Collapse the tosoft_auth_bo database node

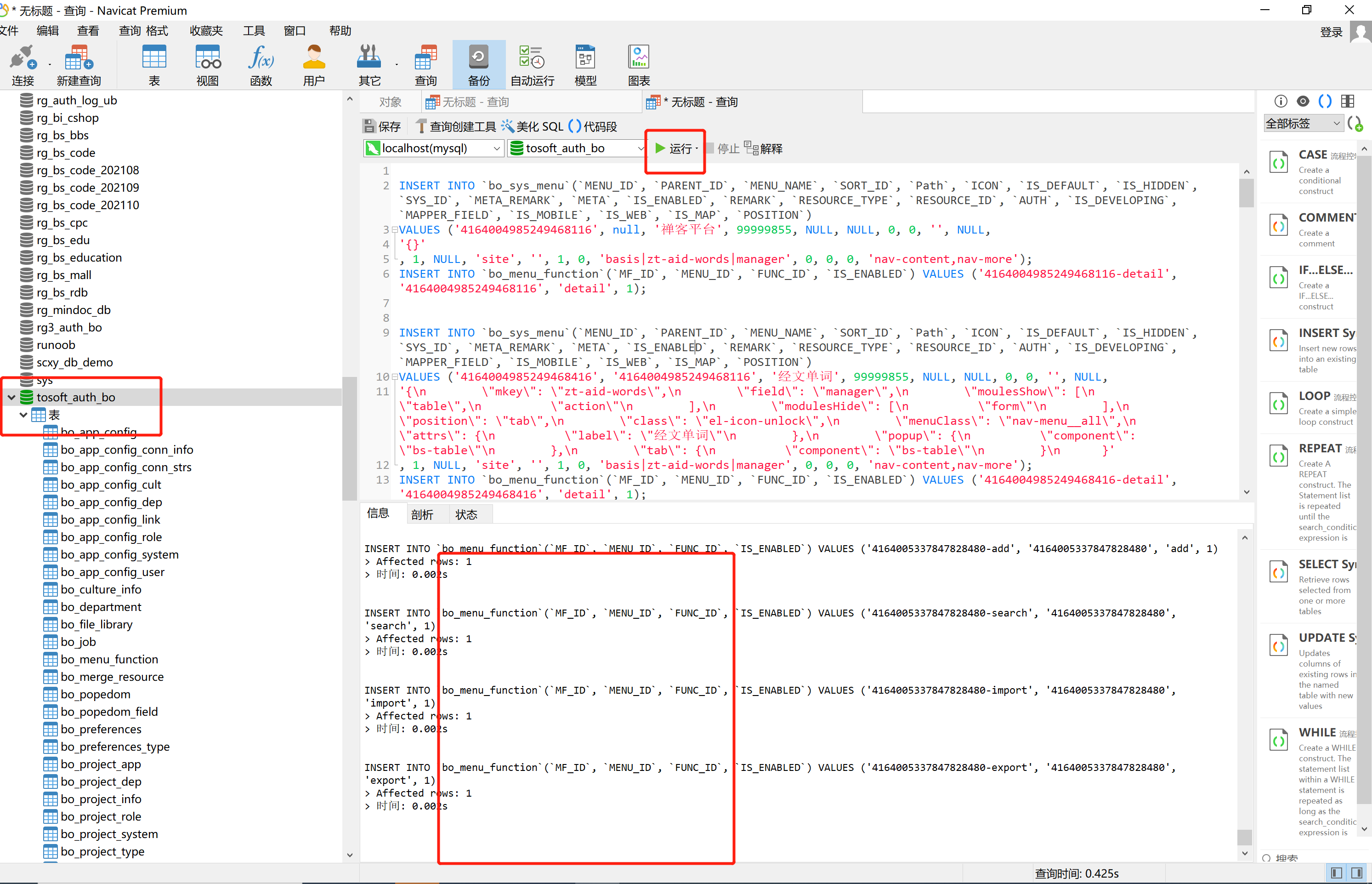pyautogui.click(x=11, y=397)
